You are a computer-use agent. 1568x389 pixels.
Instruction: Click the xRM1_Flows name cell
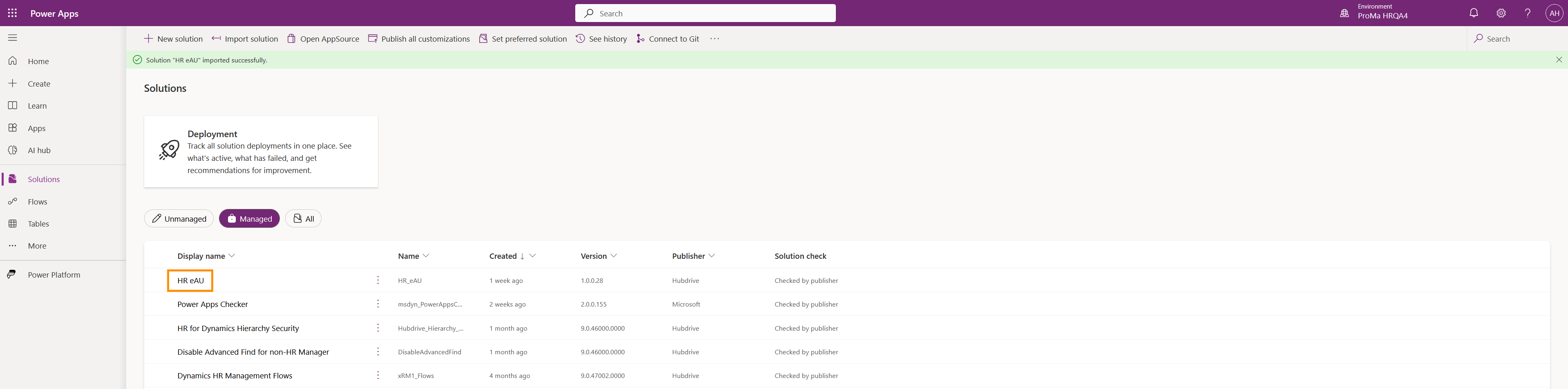pos(416,376)
